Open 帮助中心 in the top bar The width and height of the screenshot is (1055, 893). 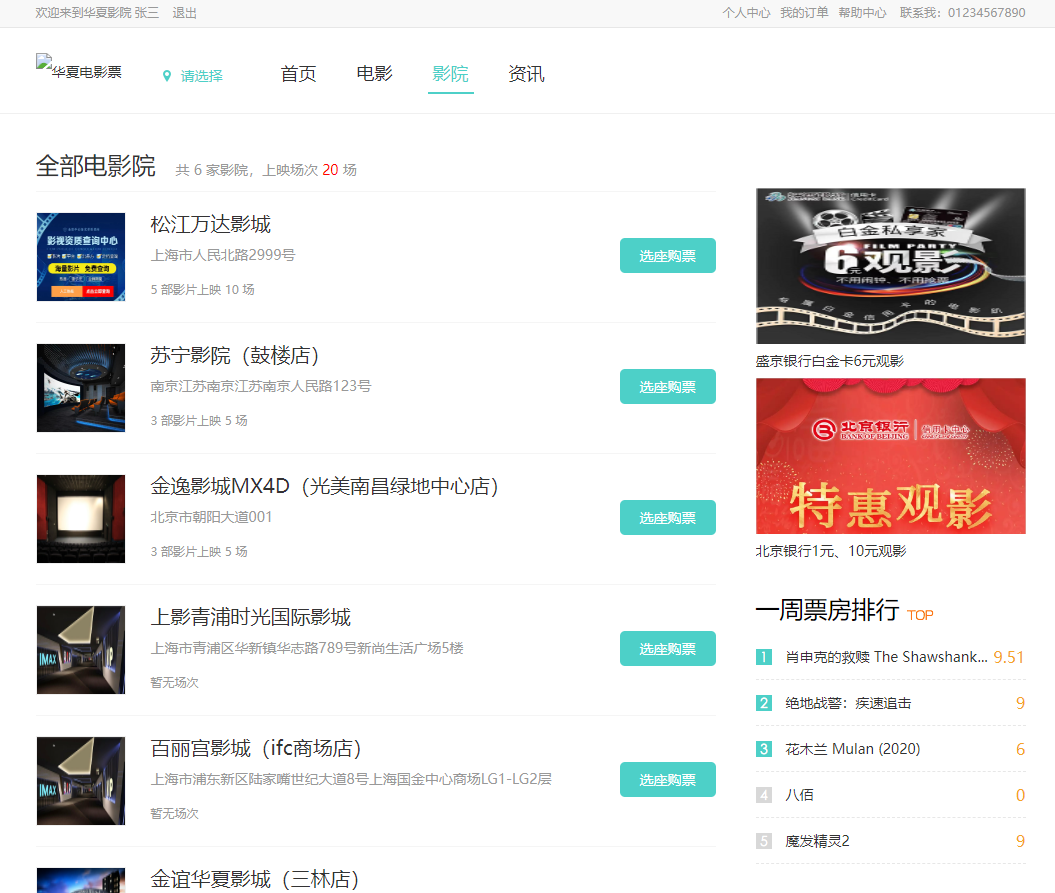(x=862, y=13)
